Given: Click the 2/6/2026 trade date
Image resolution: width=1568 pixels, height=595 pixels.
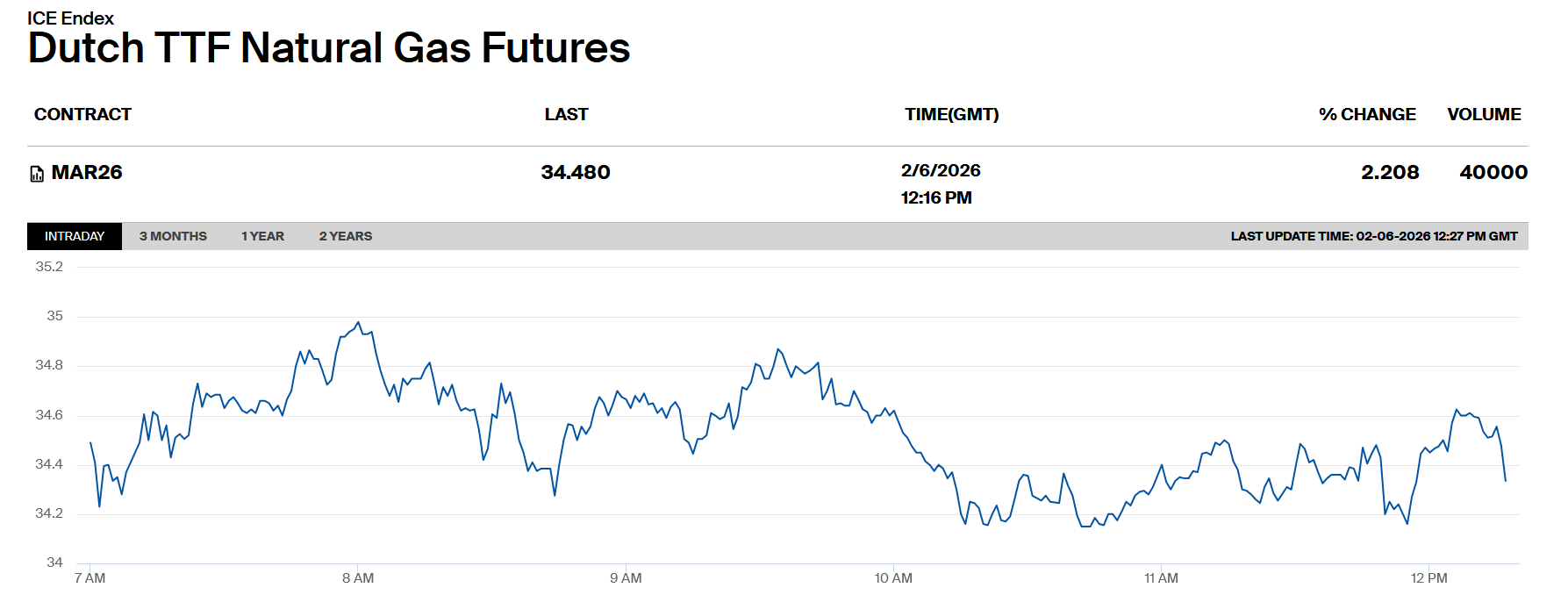Looking at the screenshot, I should [940, 170].
